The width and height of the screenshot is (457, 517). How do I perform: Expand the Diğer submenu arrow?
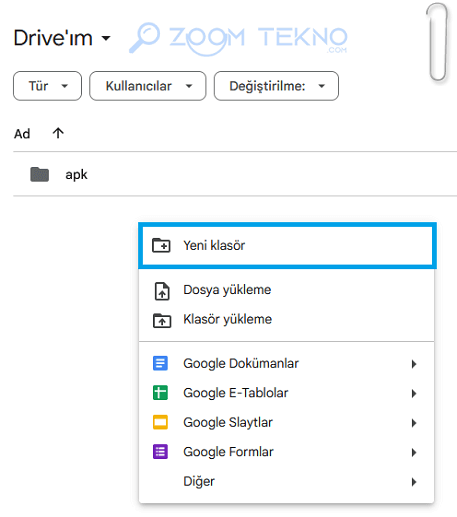(414, 482)
